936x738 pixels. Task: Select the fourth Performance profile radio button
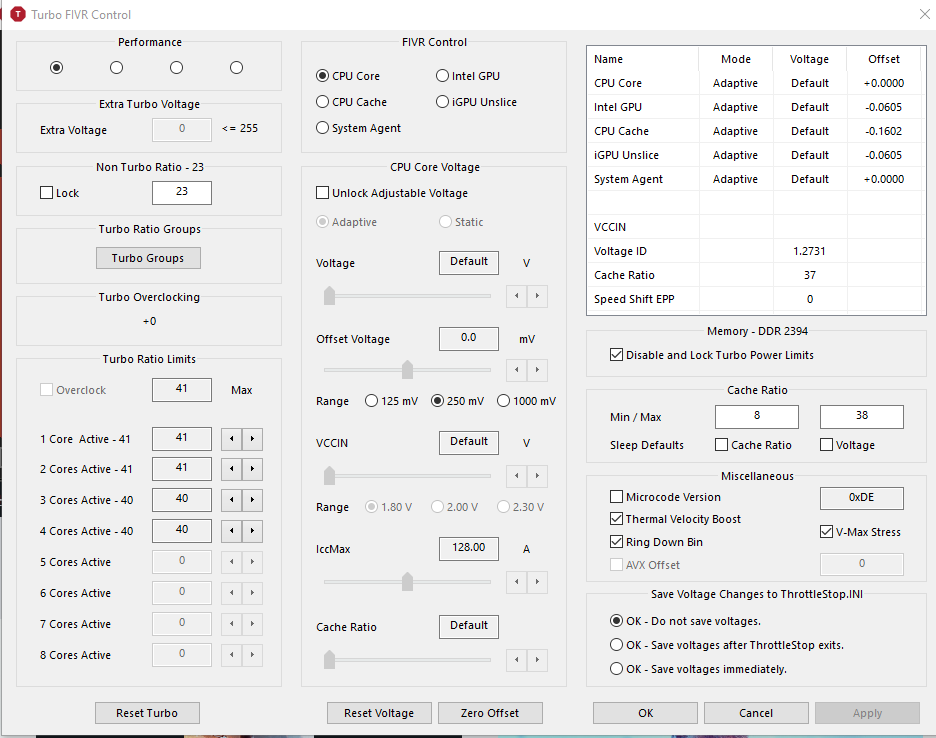pyautogui.click(x=236, y=67)
